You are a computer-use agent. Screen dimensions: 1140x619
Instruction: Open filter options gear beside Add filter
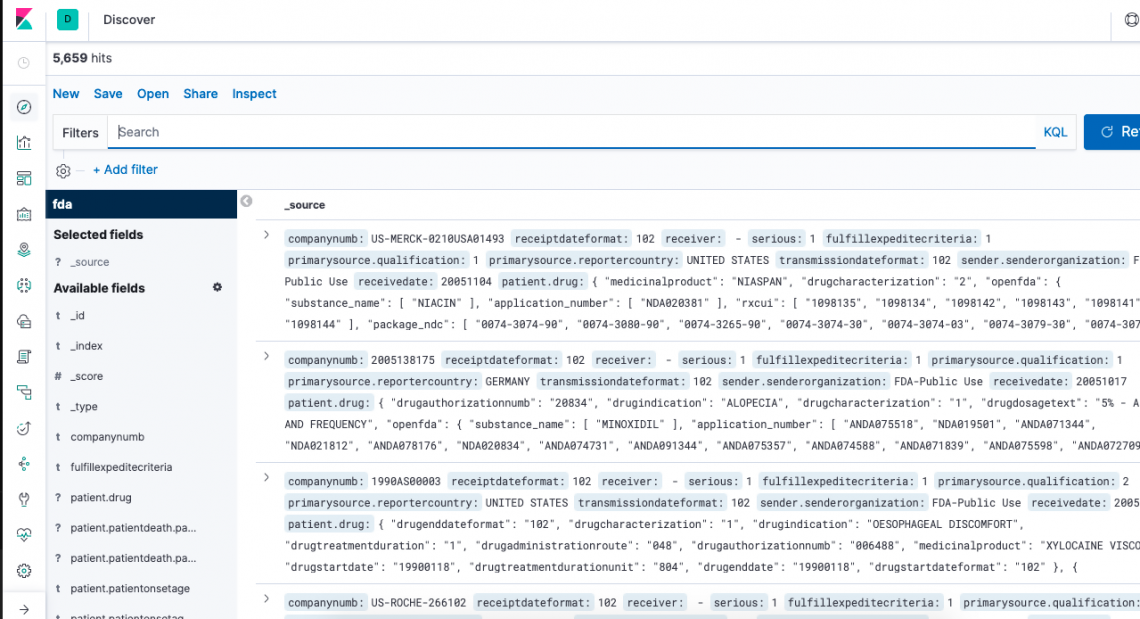(x=63, y=171)
